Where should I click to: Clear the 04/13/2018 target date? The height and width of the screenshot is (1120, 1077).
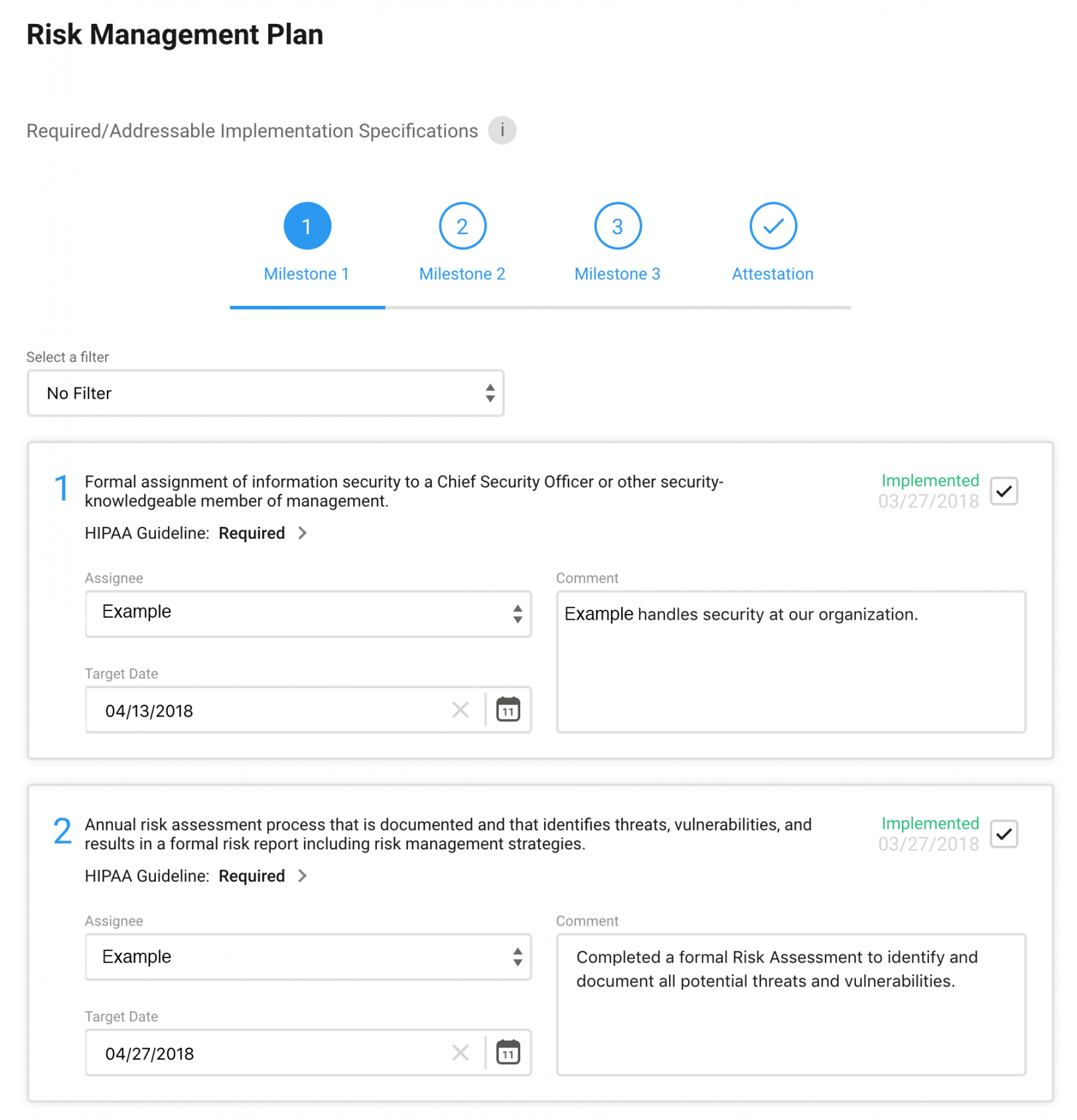461,710
